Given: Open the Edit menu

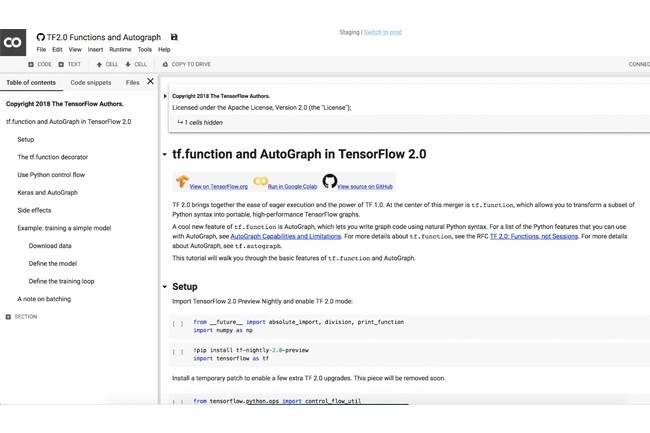Looking at the screenshot, I should click(x=57, y=49).
